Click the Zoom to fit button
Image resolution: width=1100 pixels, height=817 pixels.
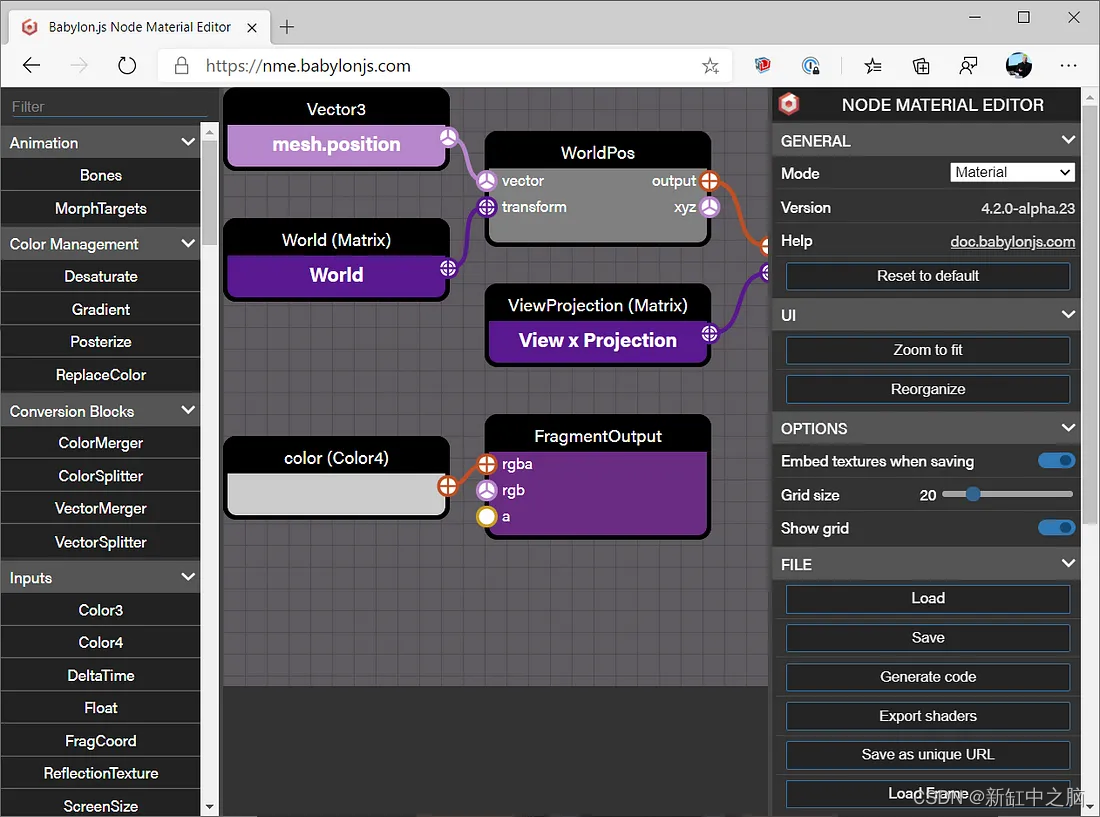click(927, 350)
